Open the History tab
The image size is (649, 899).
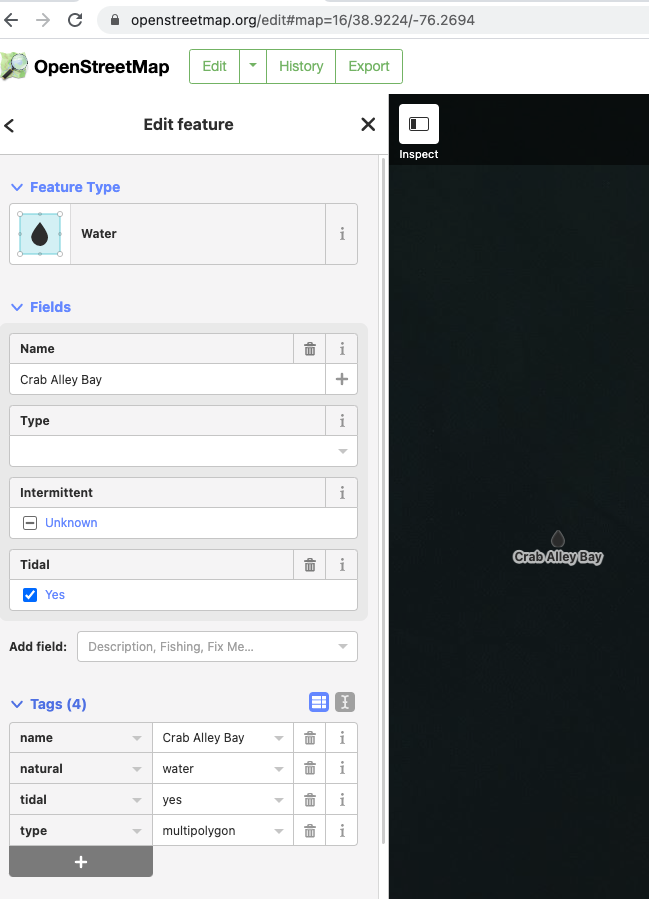pos(301,67)
